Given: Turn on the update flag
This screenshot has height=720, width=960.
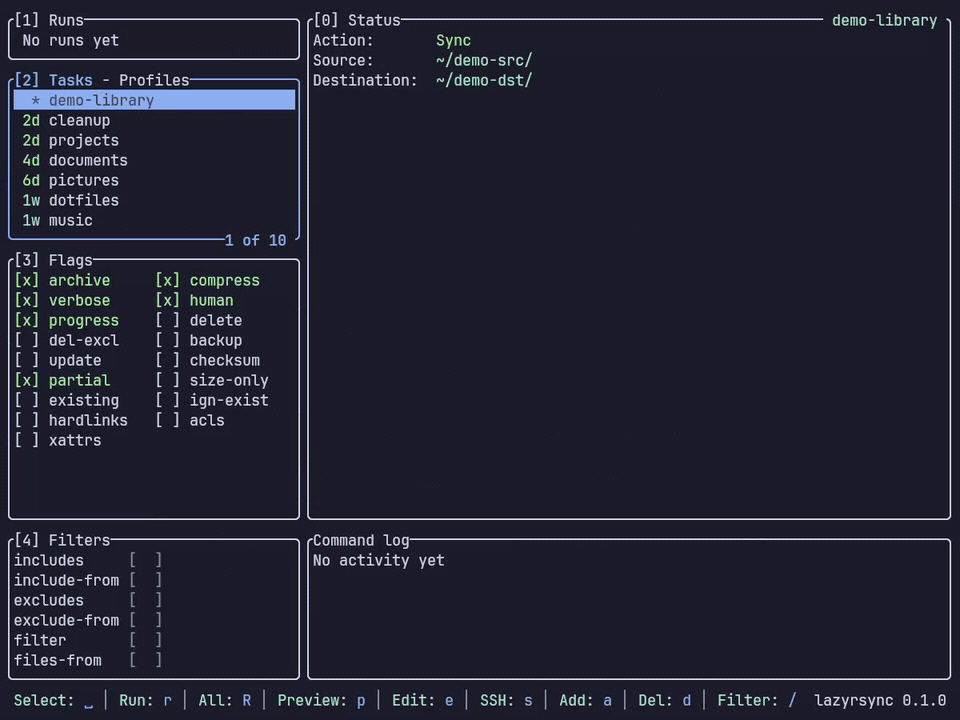Looking at the screenshot, I should [27, 361].
